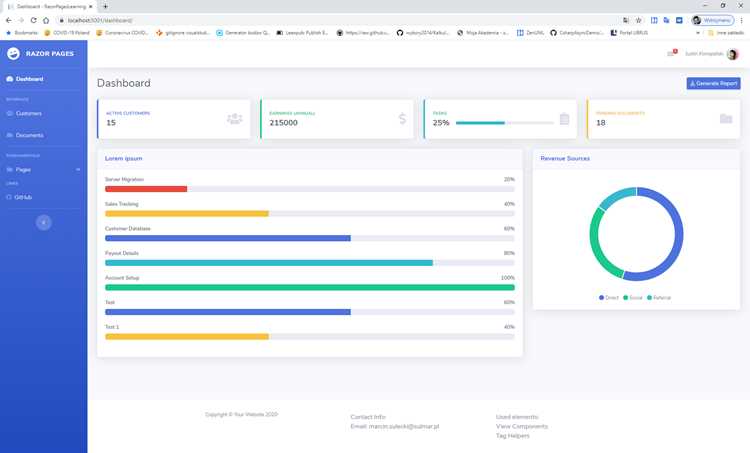The width and height of the screenshot is (750, 453).
Task: Bookmark this page with star icon
Action: tap(639, 20)
